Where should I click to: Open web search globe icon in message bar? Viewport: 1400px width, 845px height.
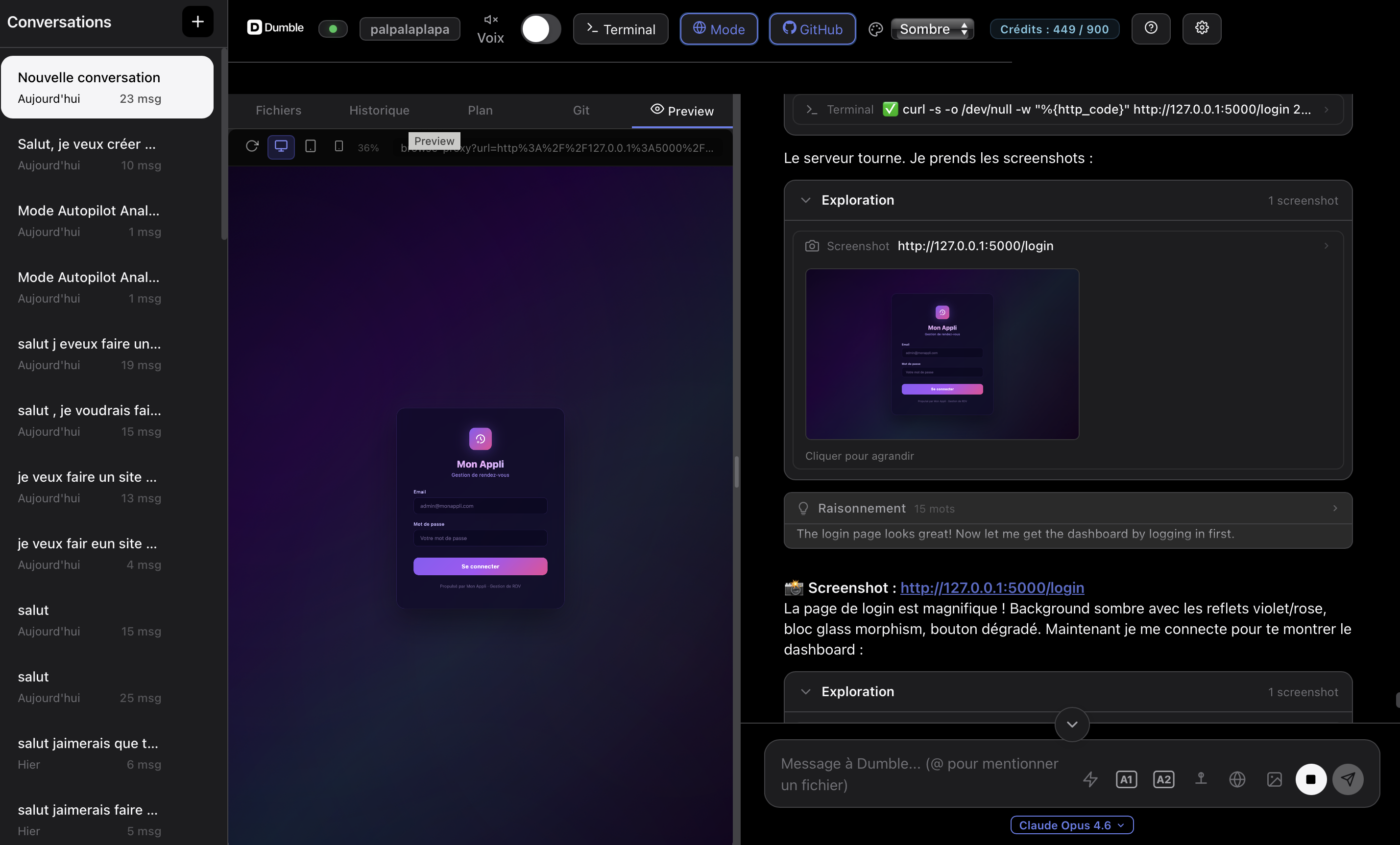click(x=1238, y=779)
